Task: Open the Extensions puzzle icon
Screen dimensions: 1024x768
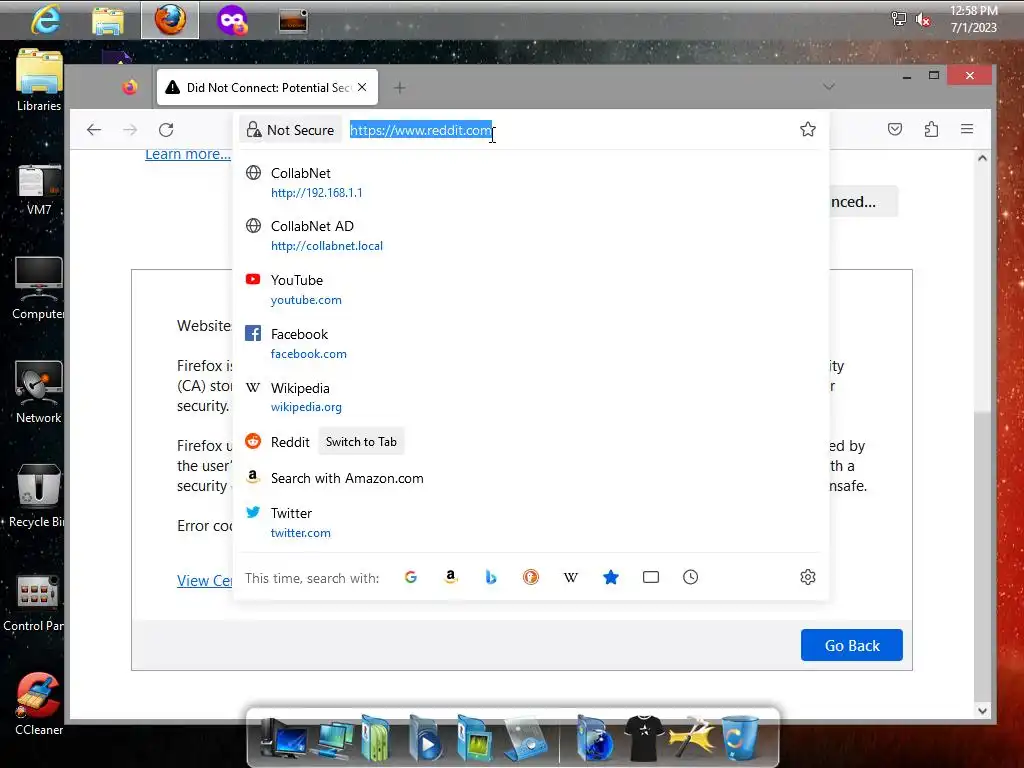Action: (931, 129)
